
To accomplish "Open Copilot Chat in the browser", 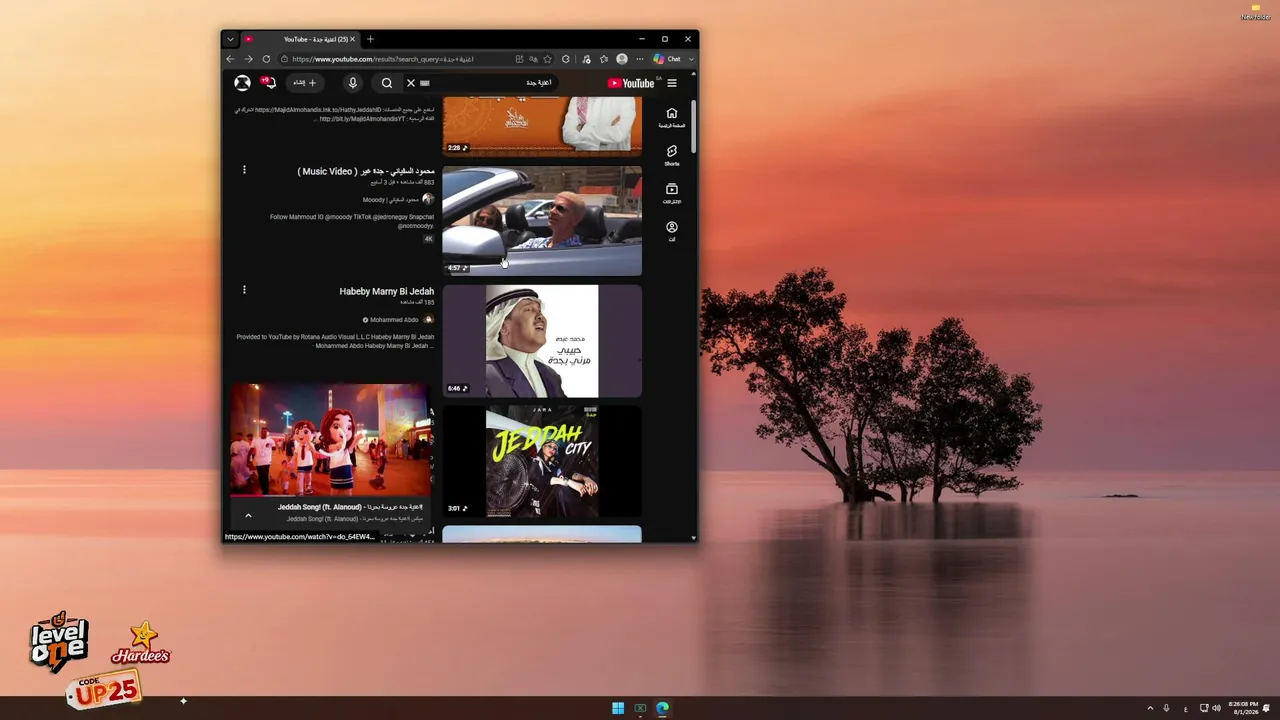I will [x=667, y=59].
